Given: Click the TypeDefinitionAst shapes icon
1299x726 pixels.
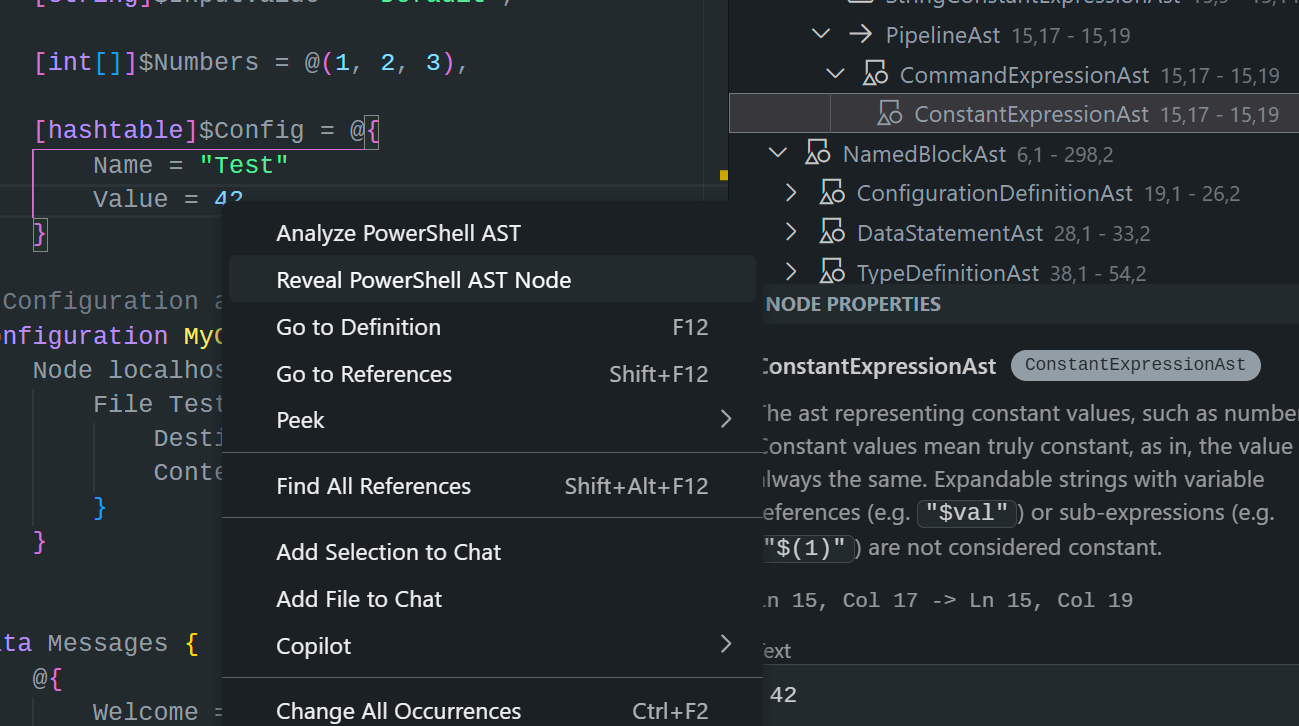Looking at the screenshot, I should point(832,272).
